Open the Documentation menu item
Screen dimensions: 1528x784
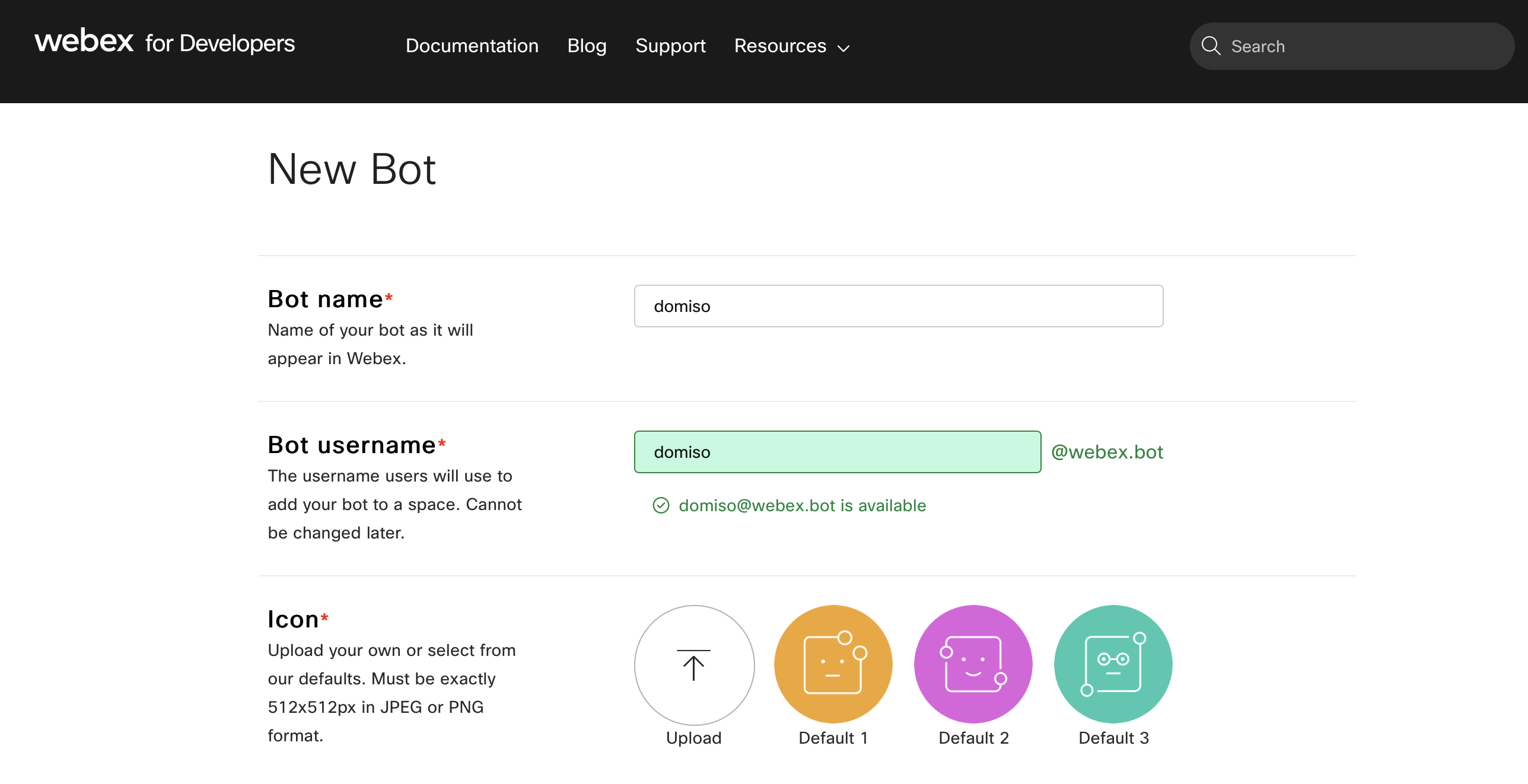click(x=472, y=46)
